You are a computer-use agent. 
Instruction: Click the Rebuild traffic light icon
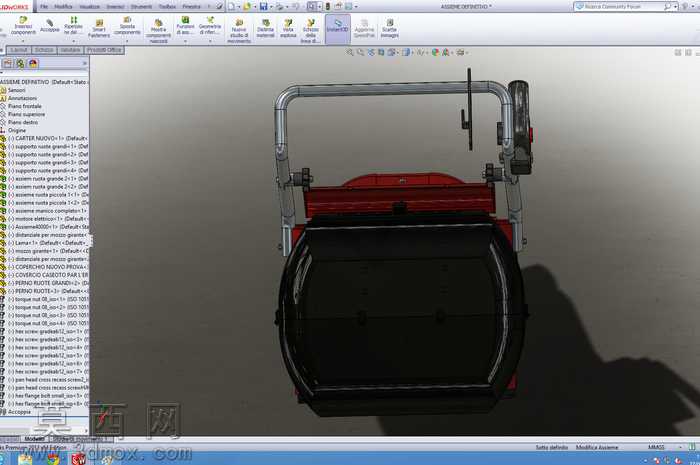click(328, 6)
